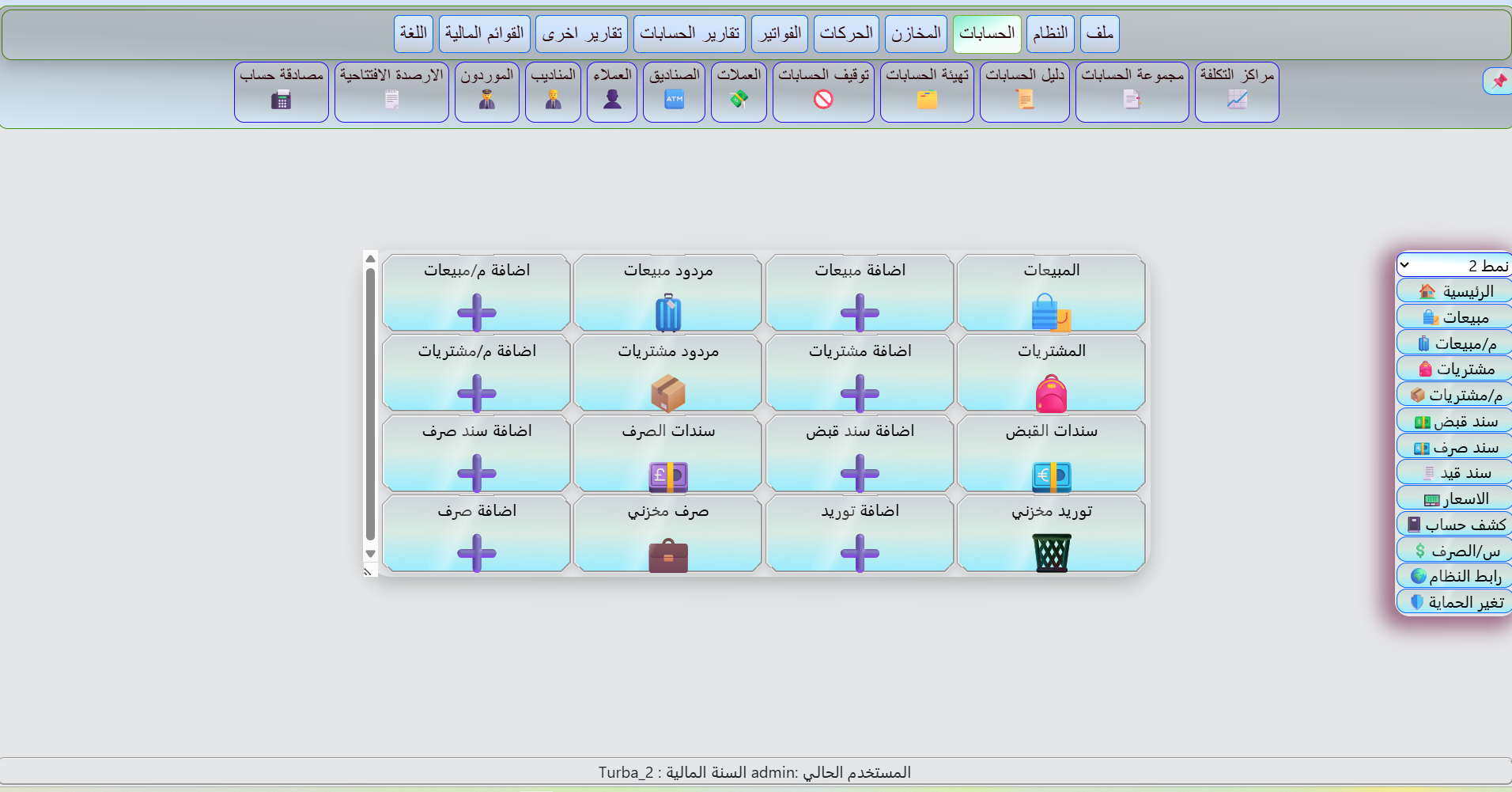Image resolution: width=1512 pixels, height=792 pixels.
Task: Select كشف حساب in the side panel
Action: (1454, 525)
